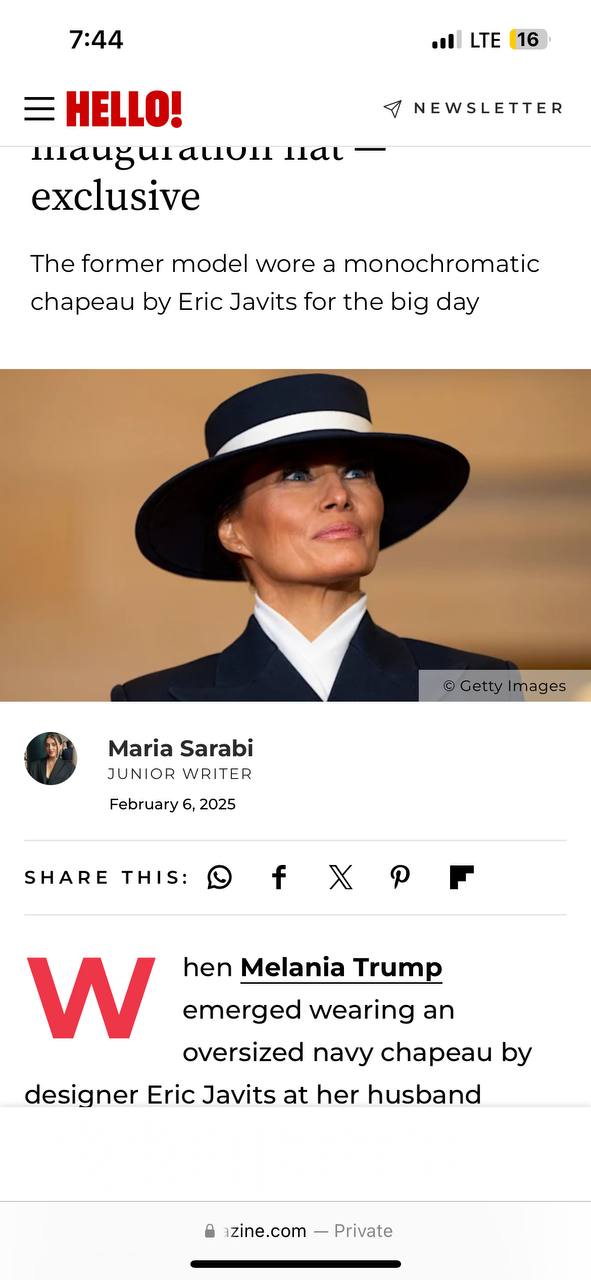Screen dimensions: 591x1280
Task: Tap the Getty Images credit label
Action: (x=504, y=686)
